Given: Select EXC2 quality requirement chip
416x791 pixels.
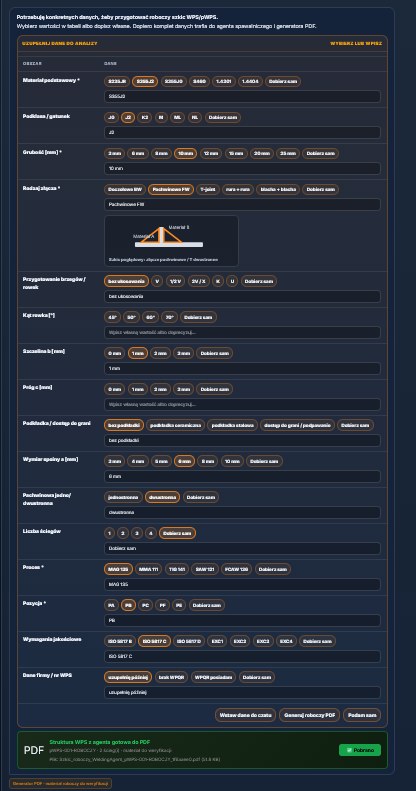Looking at the screenshot, I should tap(239, 641).
